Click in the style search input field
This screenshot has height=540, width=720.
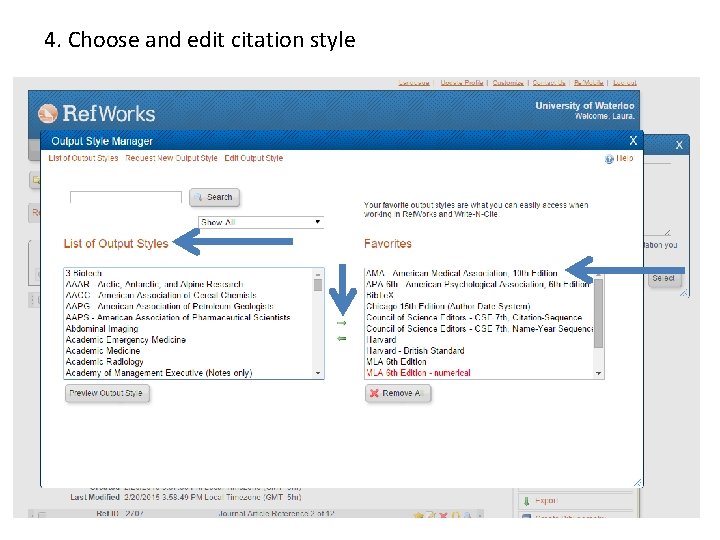[125, 197]
